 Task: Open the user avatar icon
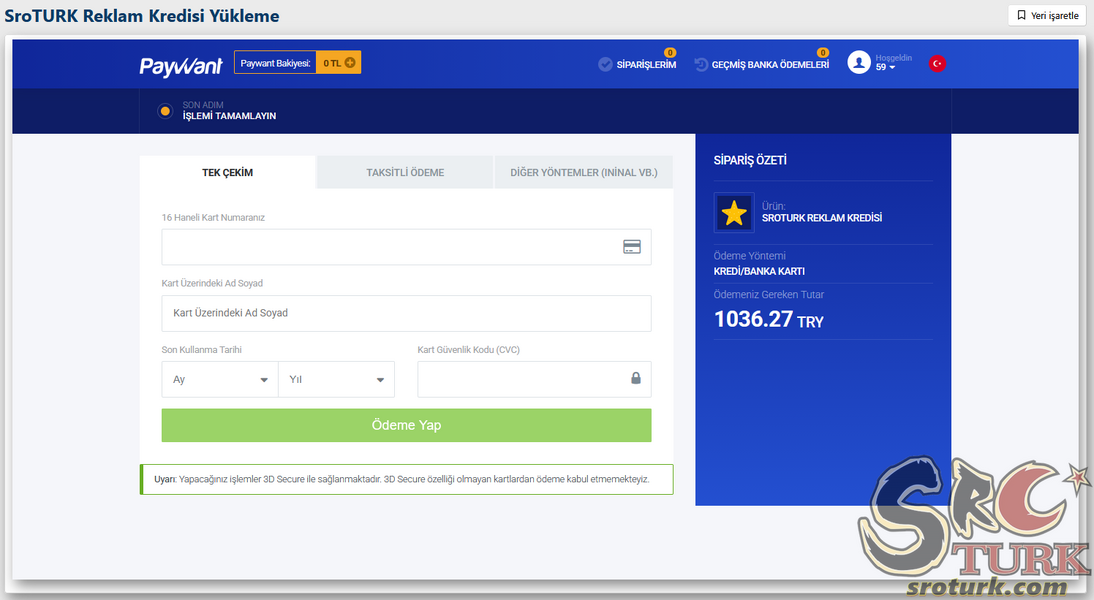tap(859, 62)
